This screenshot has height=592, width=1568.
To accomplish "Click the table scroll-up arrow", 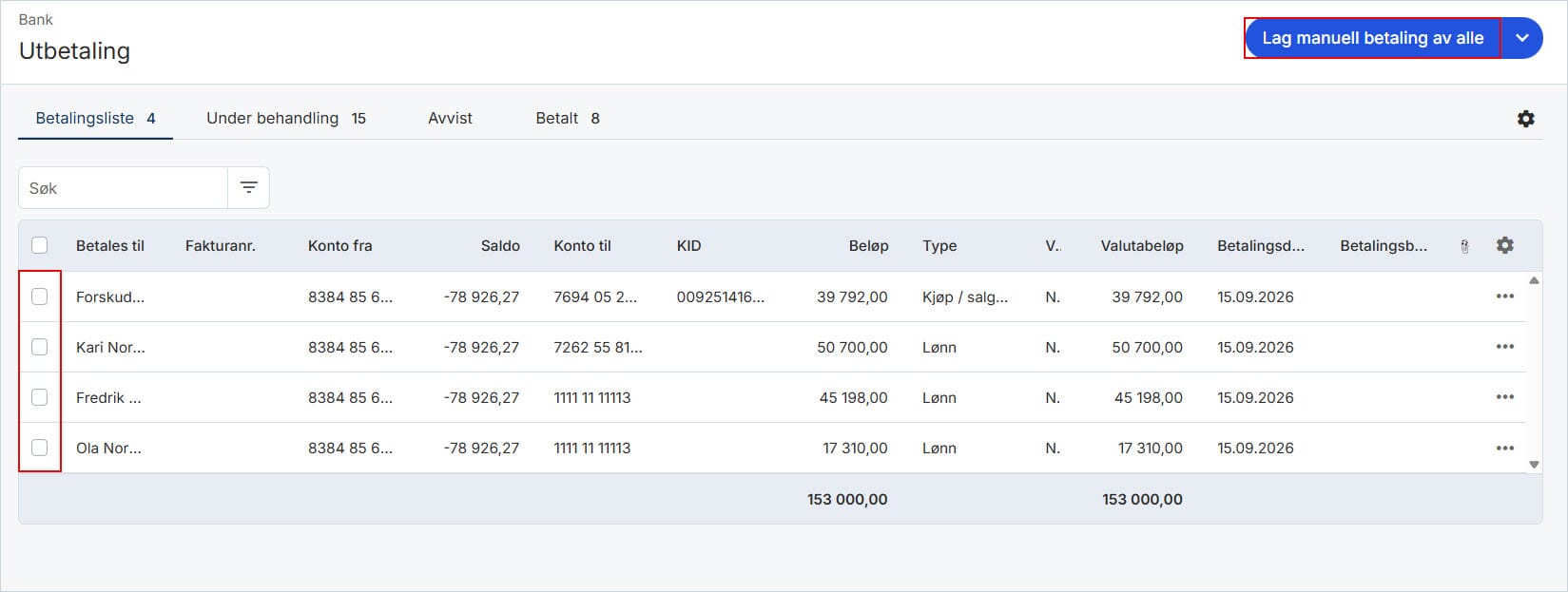I will (x=1534, y=280).
